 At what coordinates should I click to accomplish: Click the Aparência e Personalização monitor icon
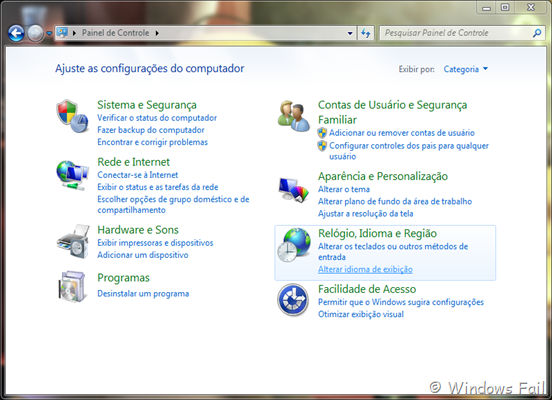293,190
